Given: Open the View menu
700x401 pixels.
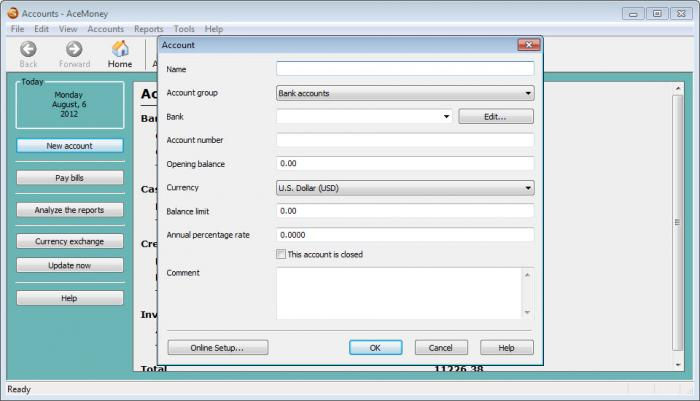Looking at the screenshot, I should [x=68, y=29].
